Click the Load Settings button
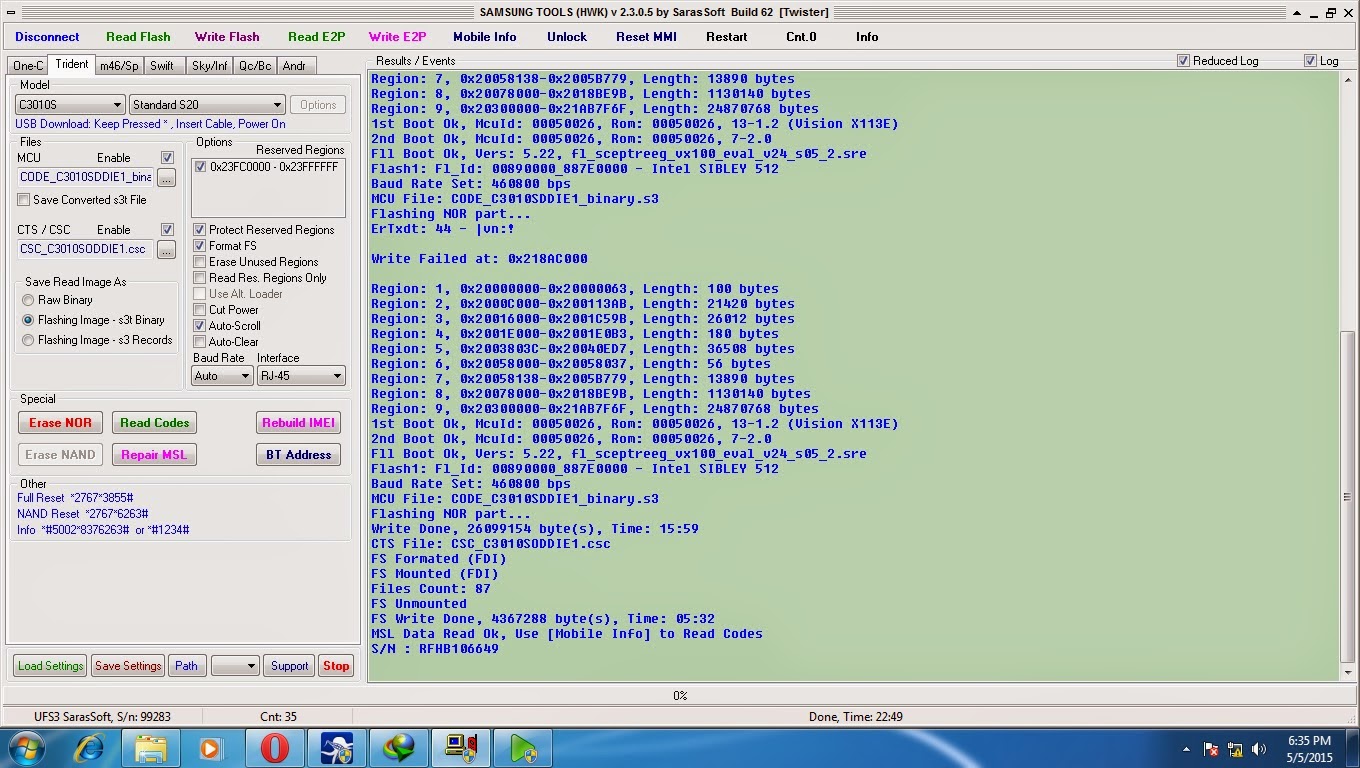The width and height of the screenshot is (1360, 768). click(51, 666)
